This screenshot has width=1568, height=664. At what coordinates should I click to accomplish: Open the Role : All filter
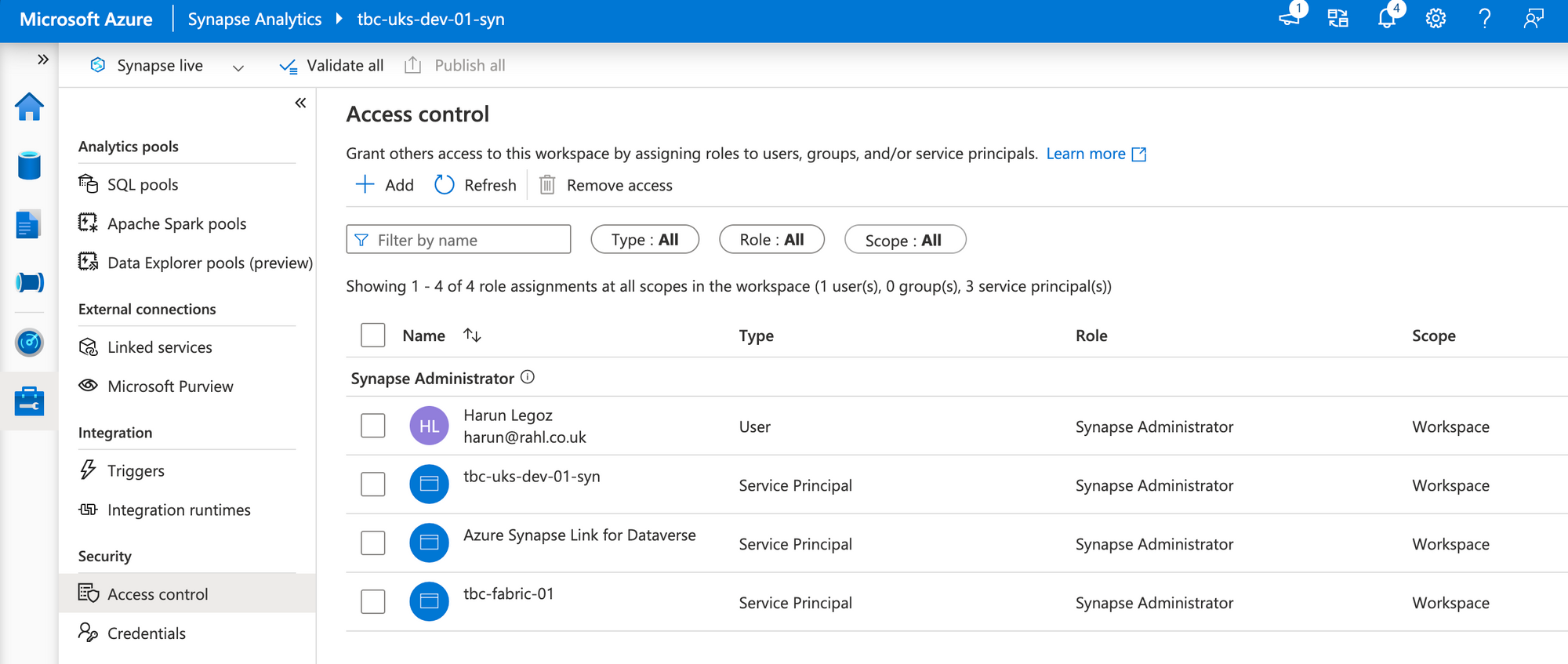[771, 240]
